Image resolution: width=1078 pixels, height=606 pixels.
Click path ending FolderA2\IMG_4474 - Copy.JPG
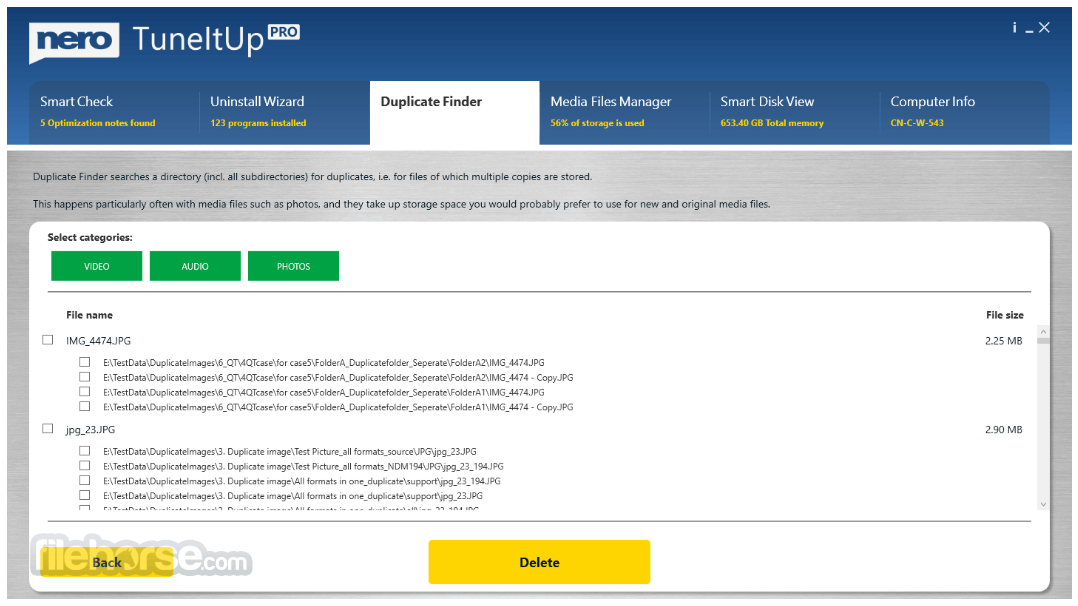pos(338,378)
